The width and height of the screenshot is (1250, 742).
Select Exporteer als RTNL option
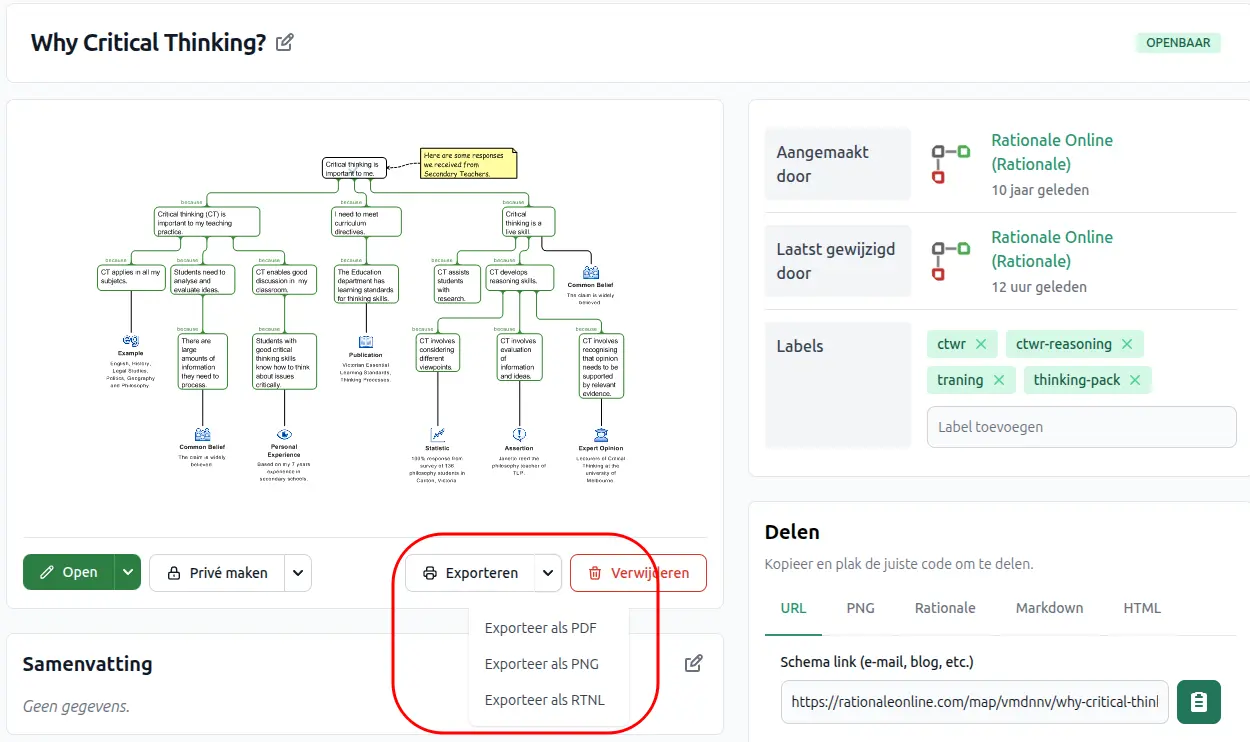point(544,700)
